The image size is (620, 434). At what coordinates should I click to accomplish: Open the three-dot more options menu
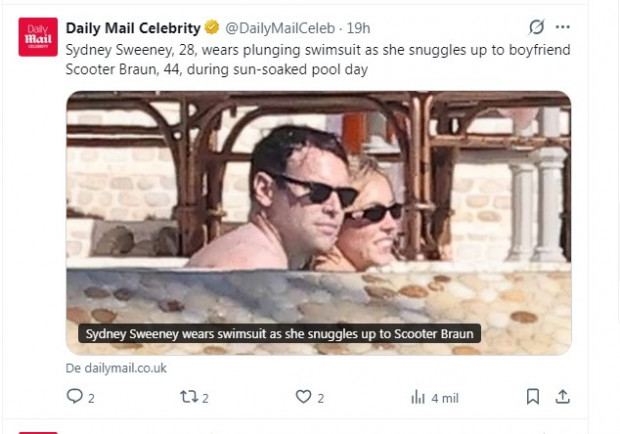[562, 27]
